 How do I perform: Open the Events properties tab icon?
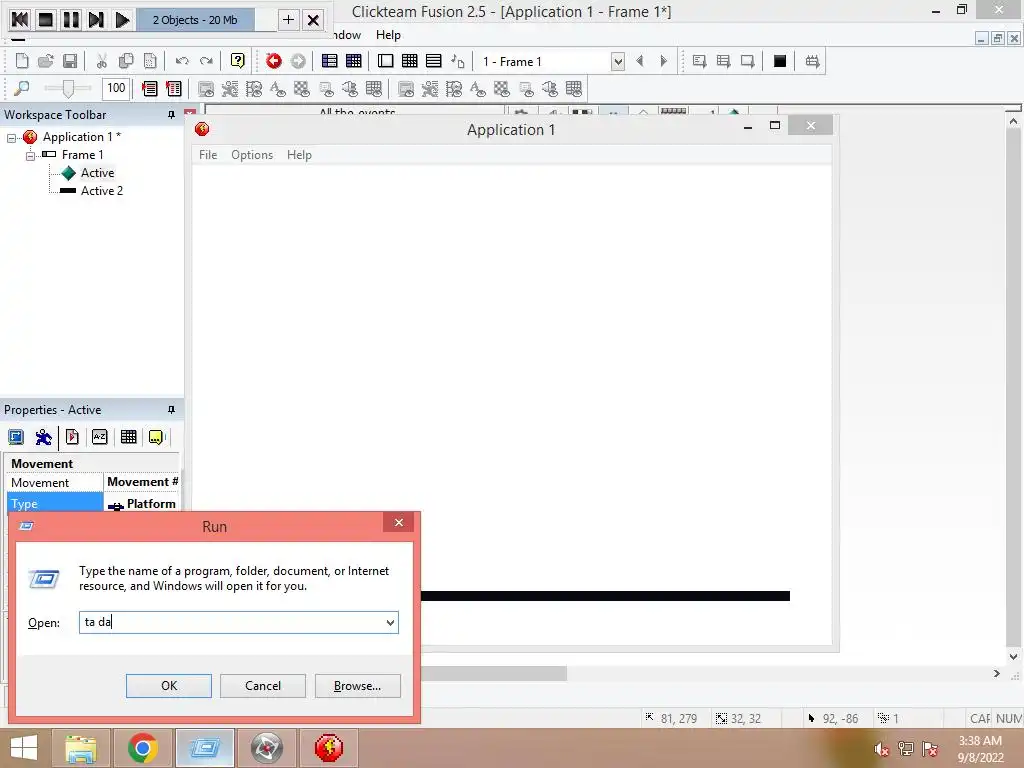coord(129,437)
